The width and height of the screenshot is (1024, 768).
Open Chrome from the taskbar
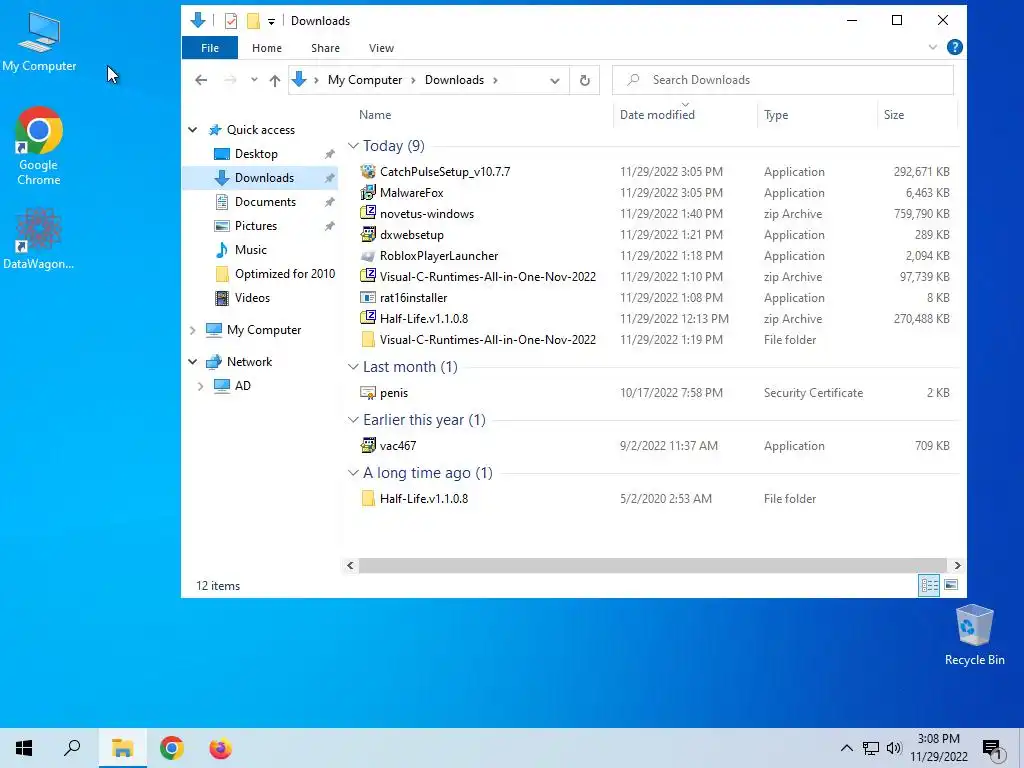[172, 748]
